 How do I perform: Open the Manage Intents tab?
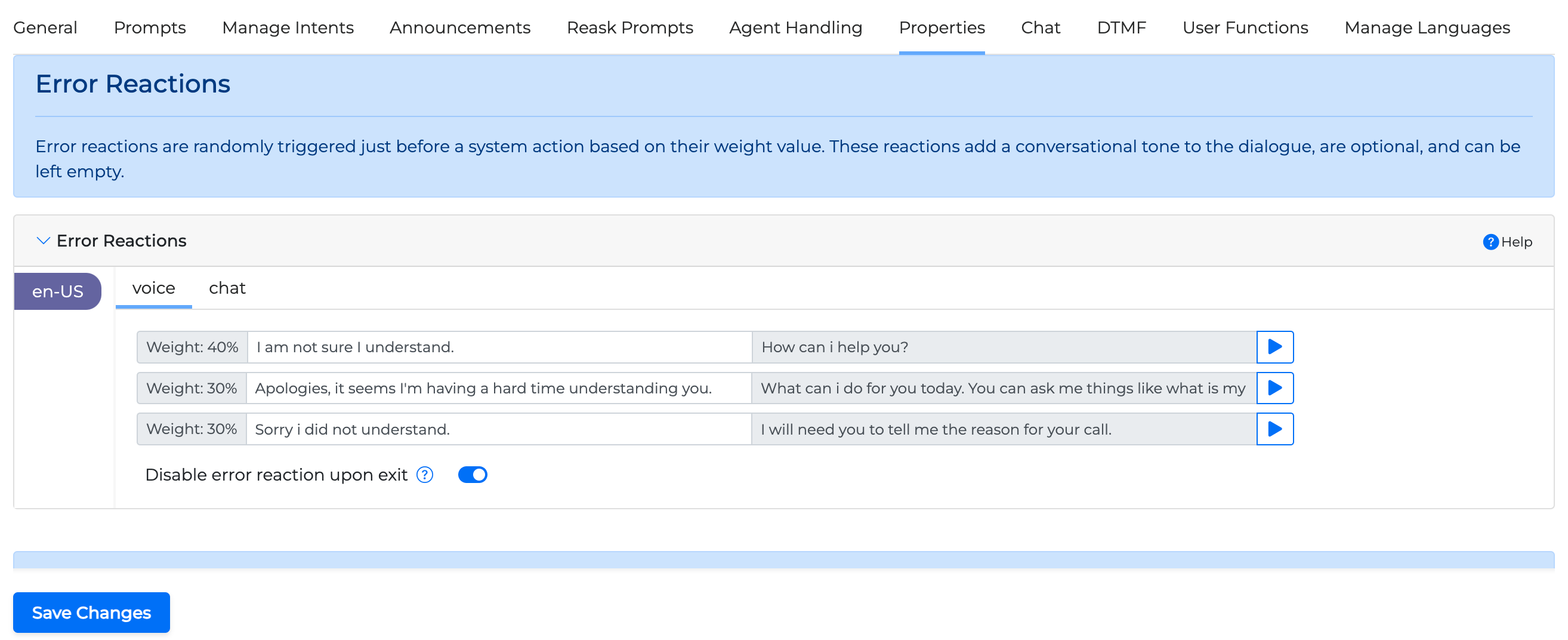288,27
